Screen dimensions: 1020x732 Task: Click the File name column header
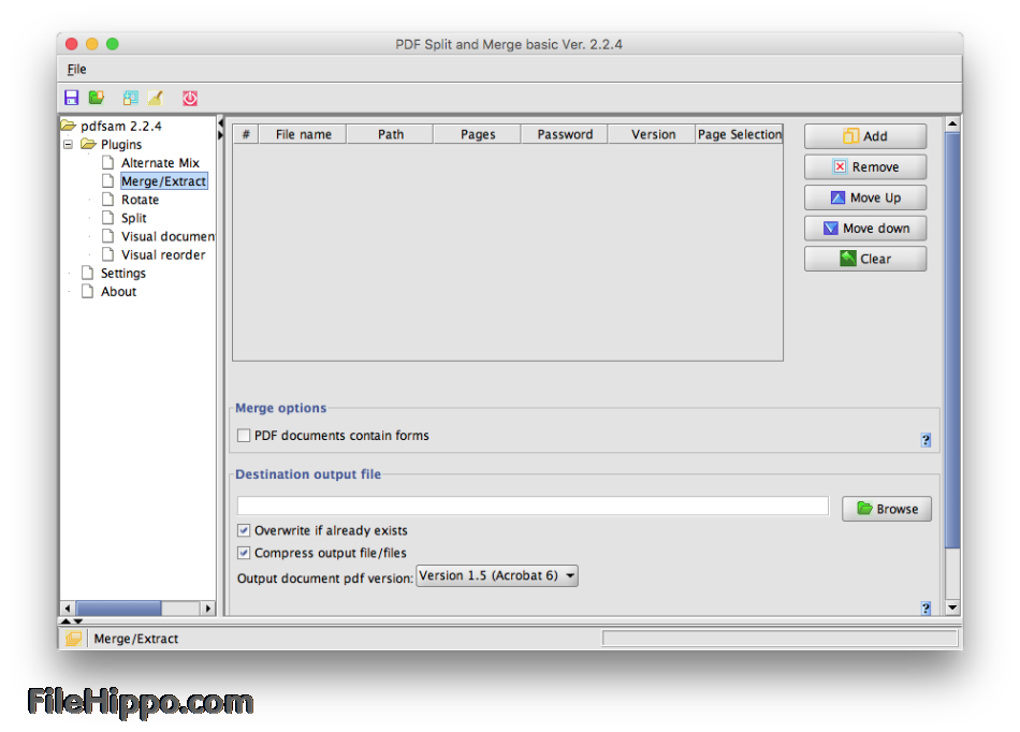(303, 134)
